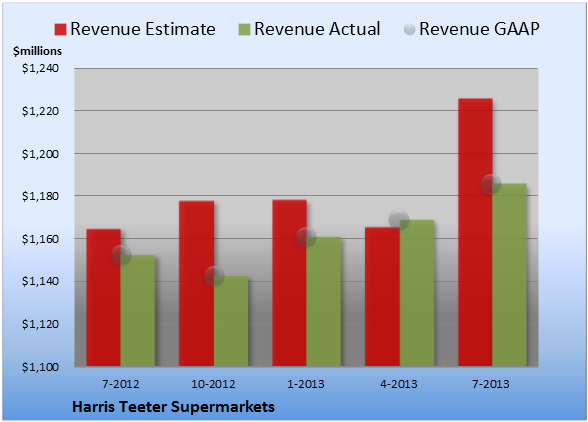Click the $1,180 axis value

pos(40,196)
